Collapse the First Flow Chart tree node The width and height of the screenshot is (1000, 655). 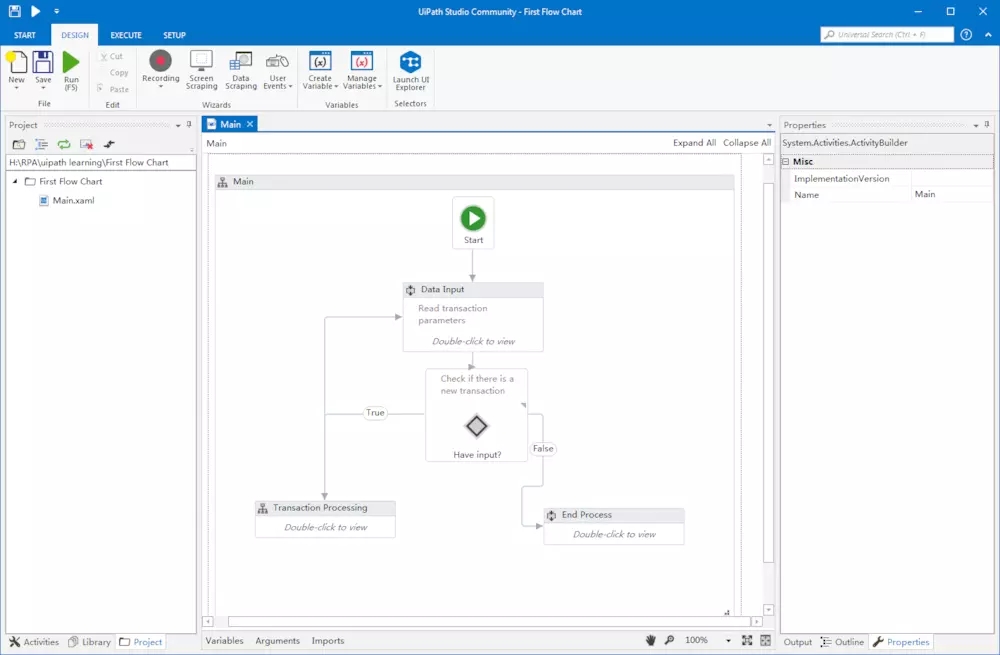pyautogui.click(x=15, y=181)
